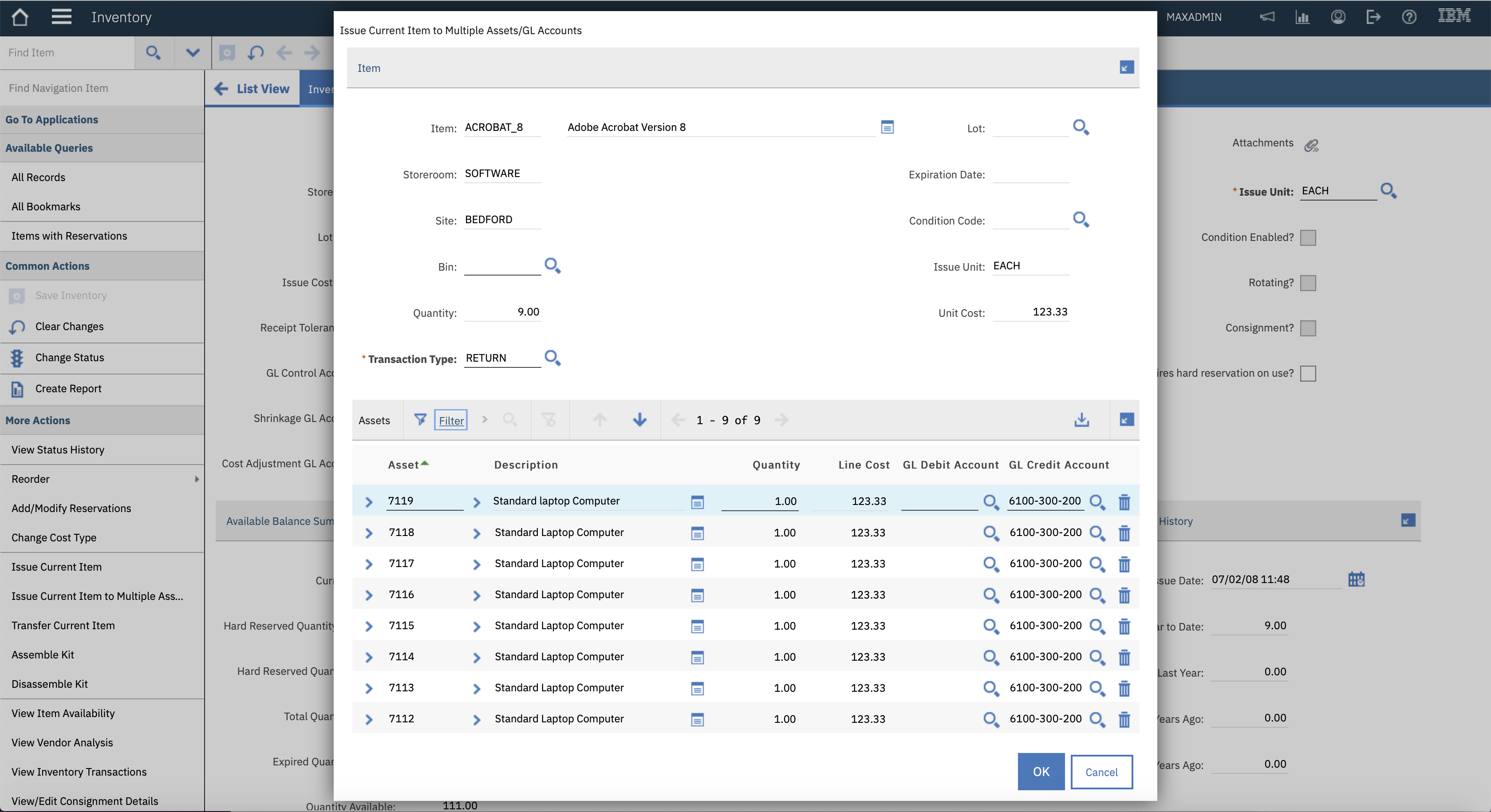
Task: Delete asset row 7118 with trash icon
Action: pyautogui.click(x=1124, y=532)
